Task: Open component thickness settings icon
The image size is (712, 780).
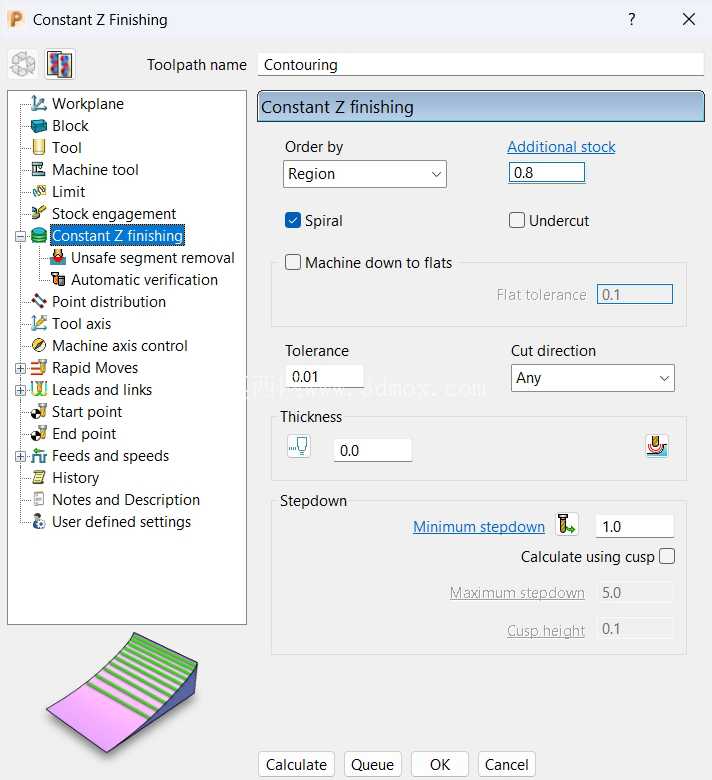Action: pos(656,446)
